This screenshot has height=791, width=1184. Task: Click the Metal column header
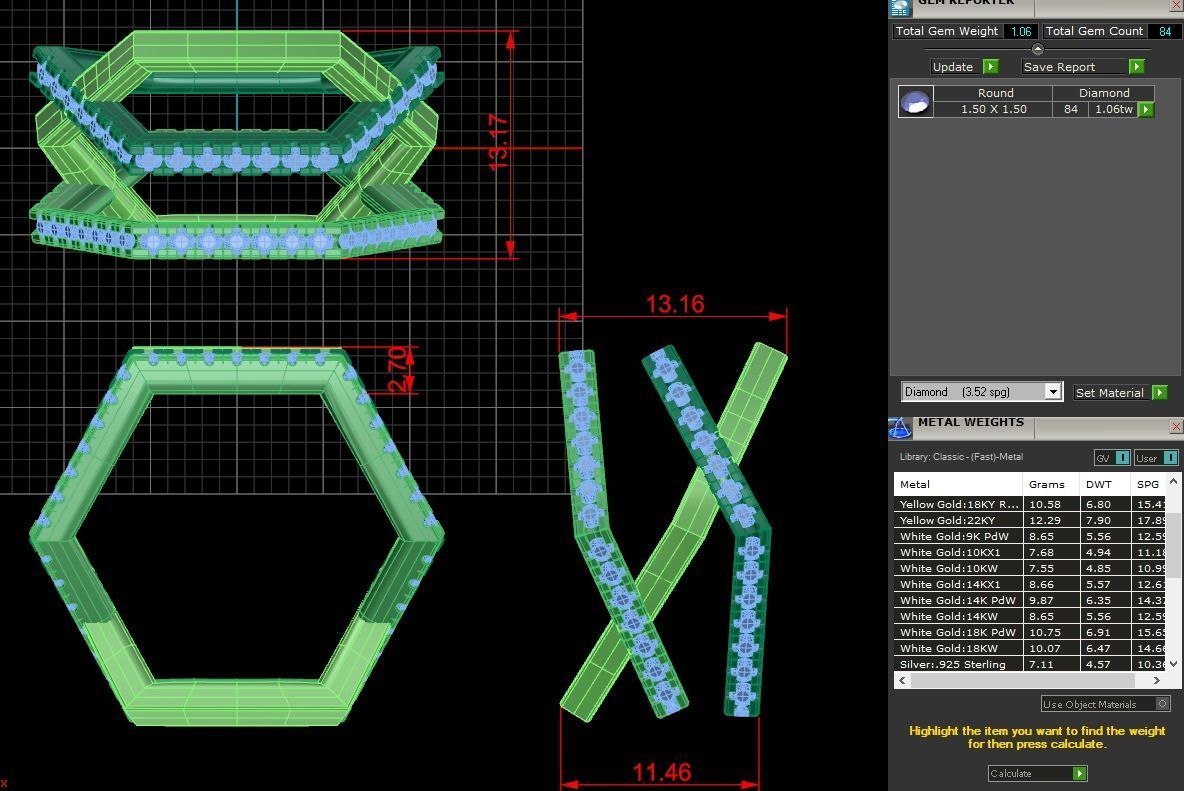pyautogui.click(x=958, y=484)
